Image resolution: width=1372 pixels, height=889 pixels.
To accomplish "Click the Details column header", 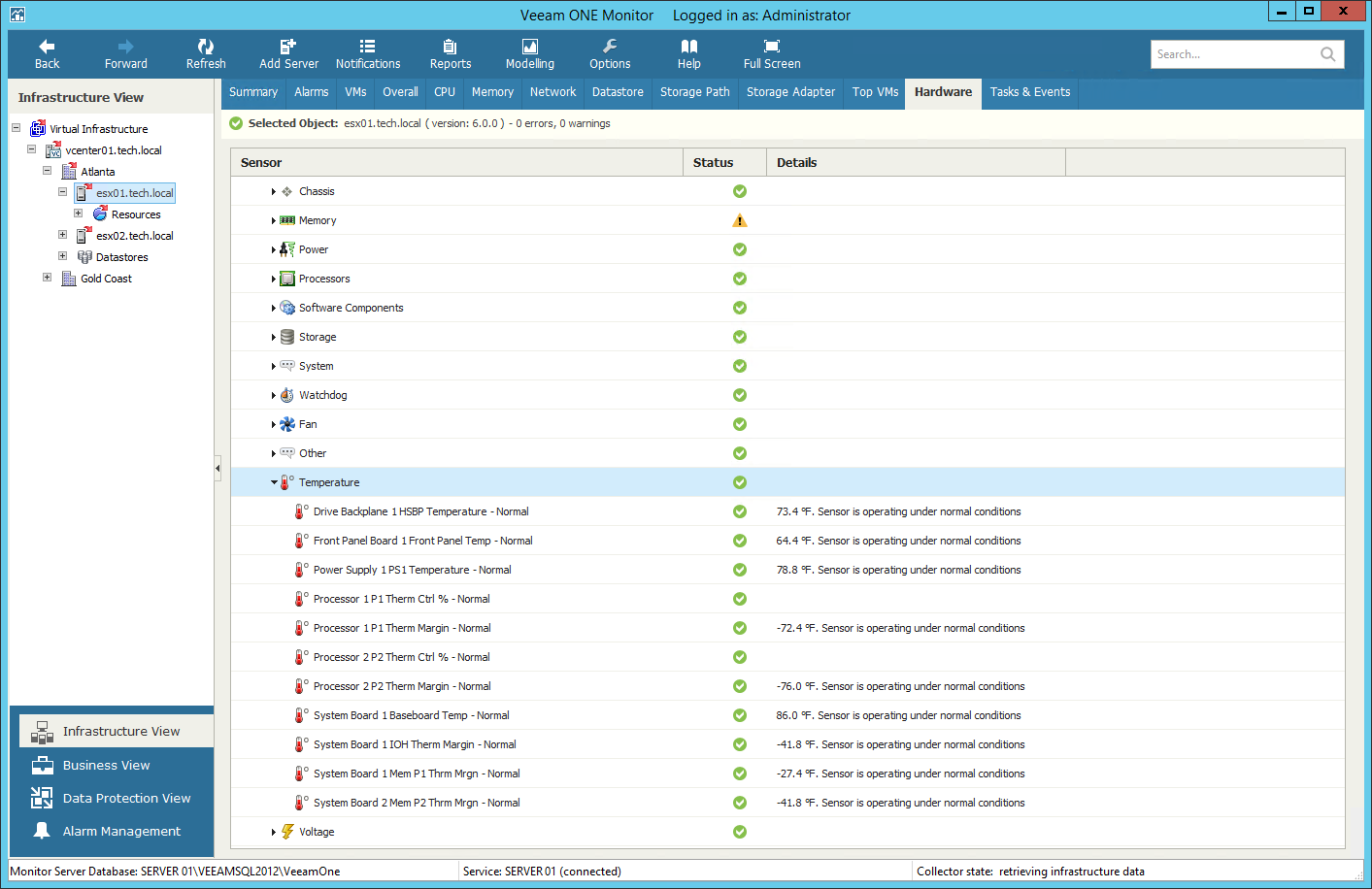I will (x=916, y=162).
